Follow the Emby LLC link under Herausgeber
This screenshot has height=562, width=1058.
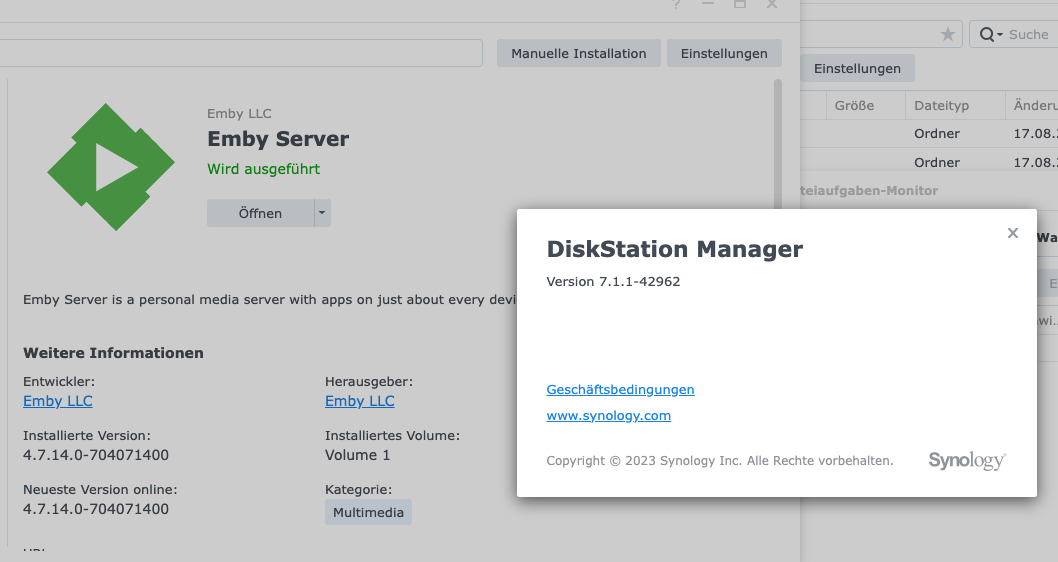click(359, 401)
